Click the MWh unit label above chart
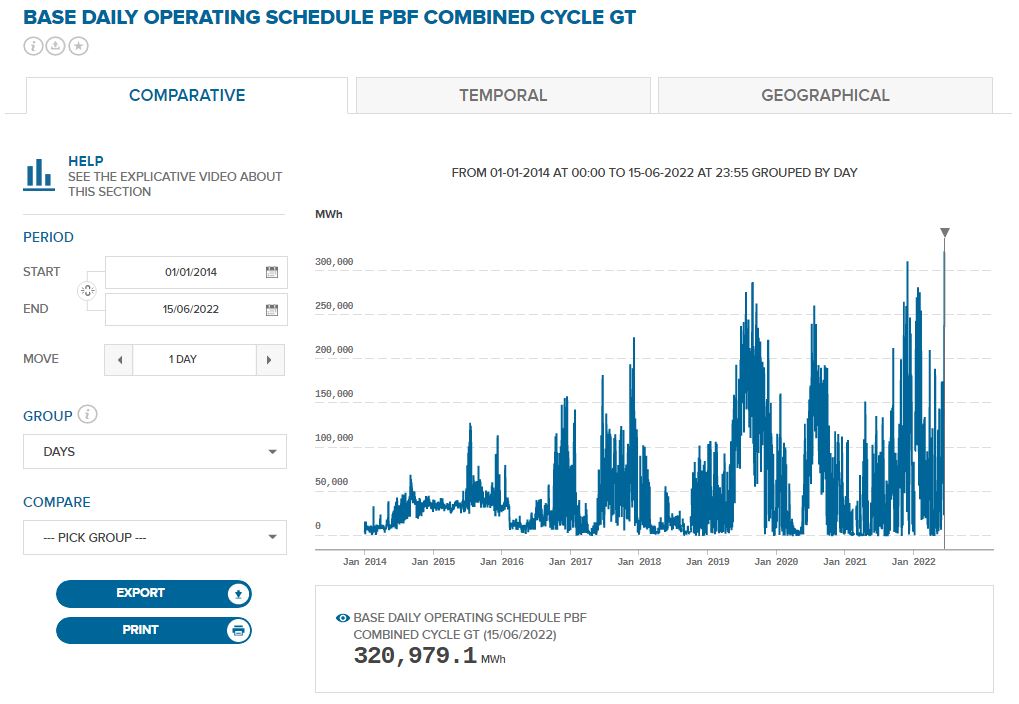 pos(329,215)
